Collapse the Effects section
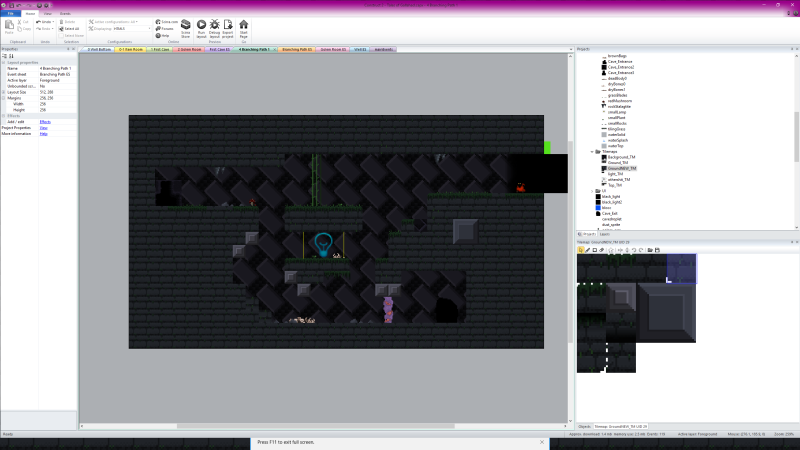The width and height of the screenshot is (800, 450). coord(4,116)
